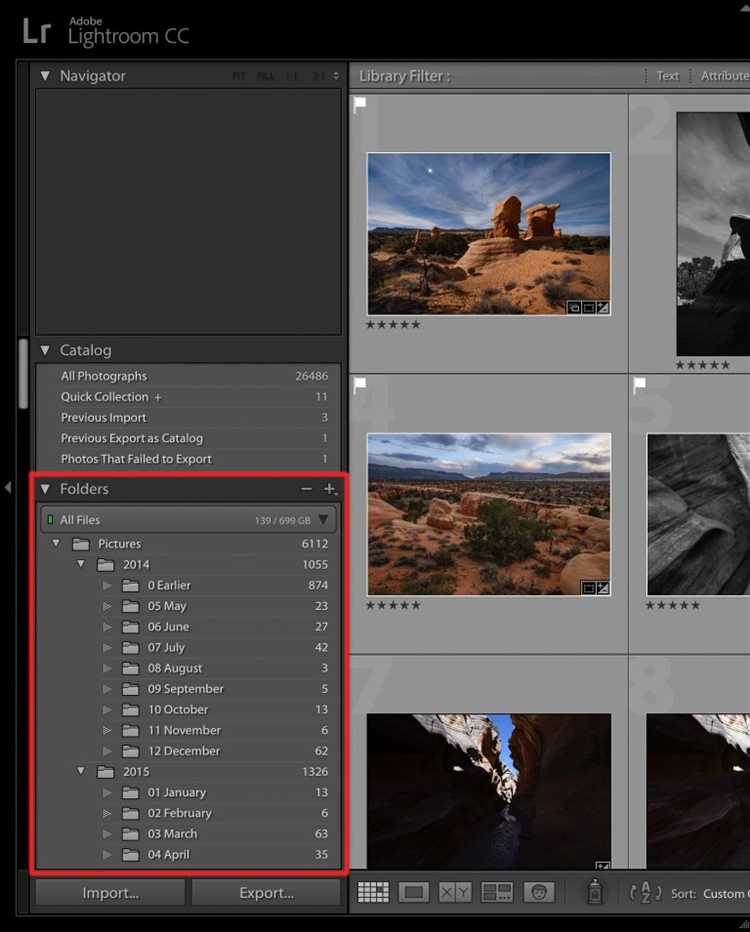Screen dimensions: 750x932
Task: Select All Photographs in Catalog
Action: pos(104,376)
